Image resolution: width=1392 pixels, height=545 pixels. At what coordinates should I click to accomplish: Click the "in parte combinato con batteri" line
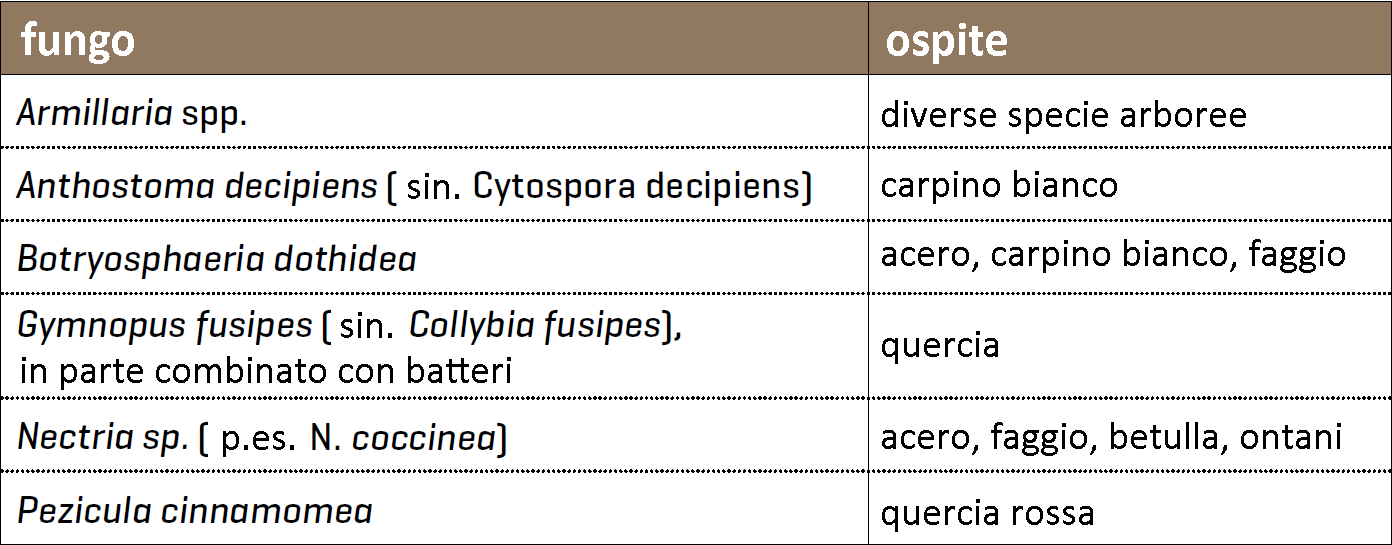click(x=265, y=371)
